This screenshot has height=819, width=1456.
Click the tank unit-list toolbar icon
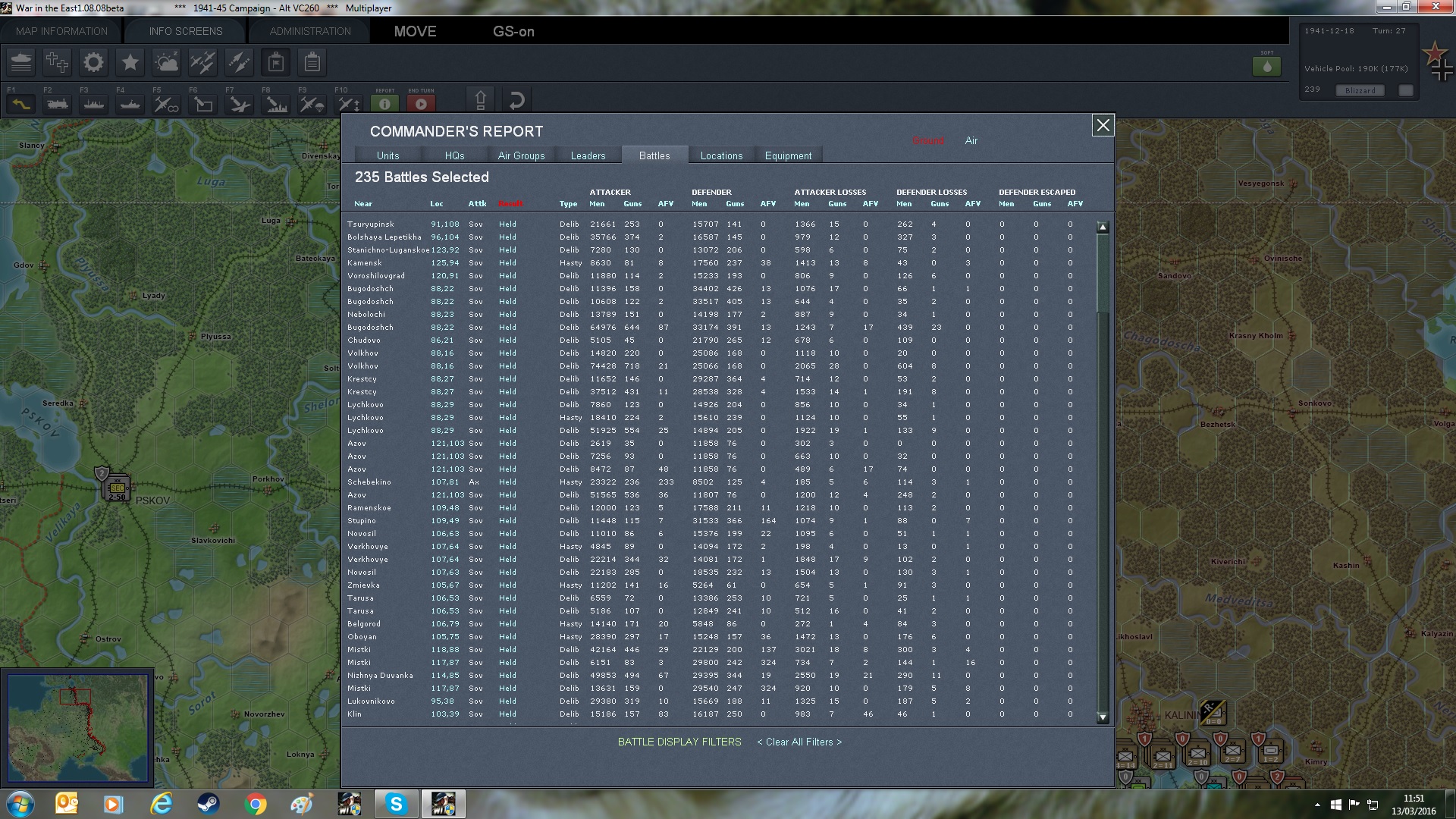(21, 62)
